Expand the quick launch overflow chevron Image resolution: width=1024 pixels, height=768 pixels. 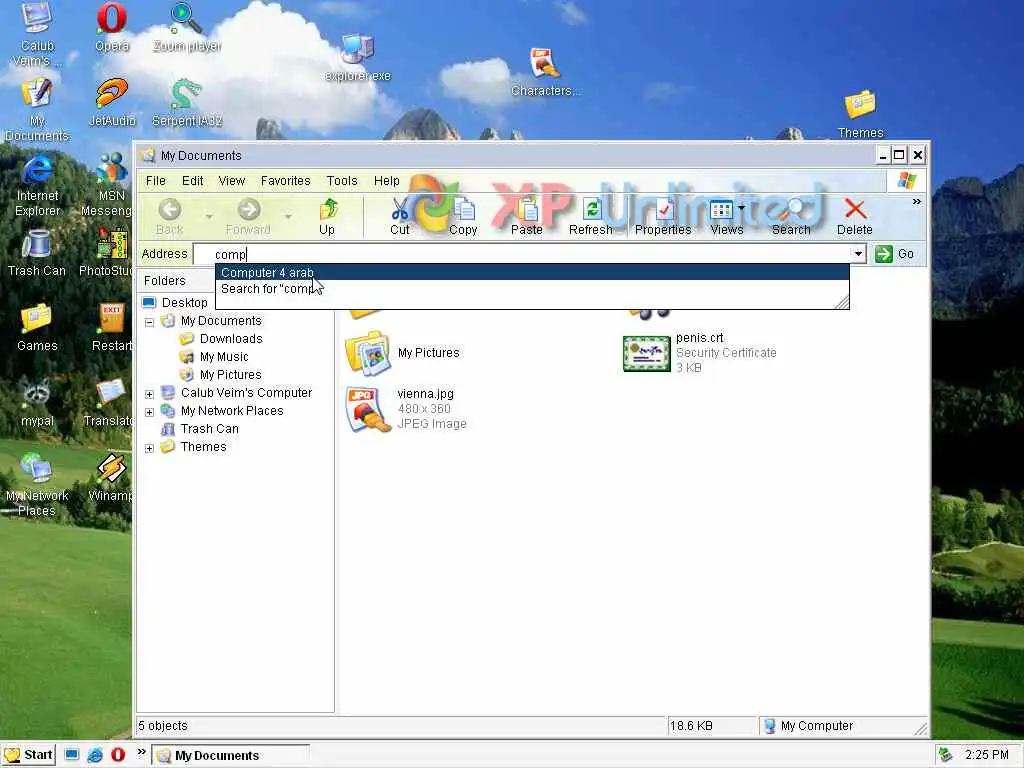tap(142, 752)
